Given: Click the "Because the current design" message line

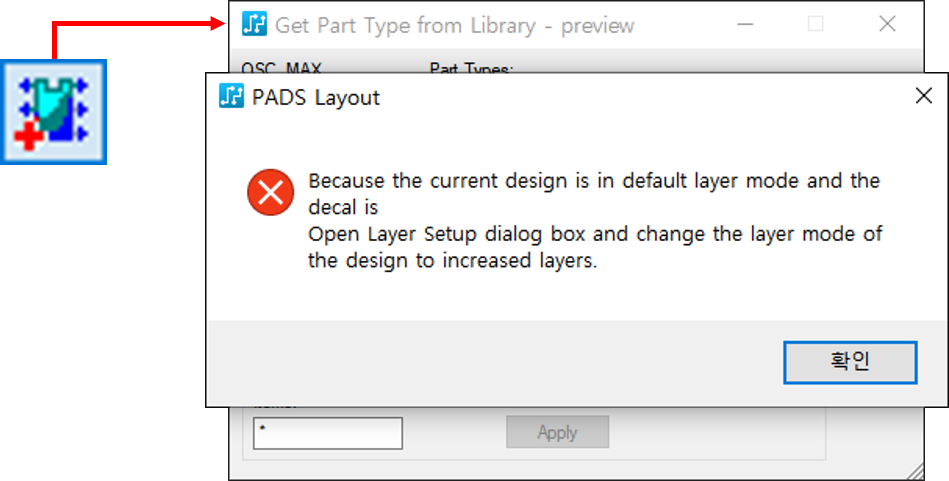Looking at the screenshot, I should tap(594, 181).
